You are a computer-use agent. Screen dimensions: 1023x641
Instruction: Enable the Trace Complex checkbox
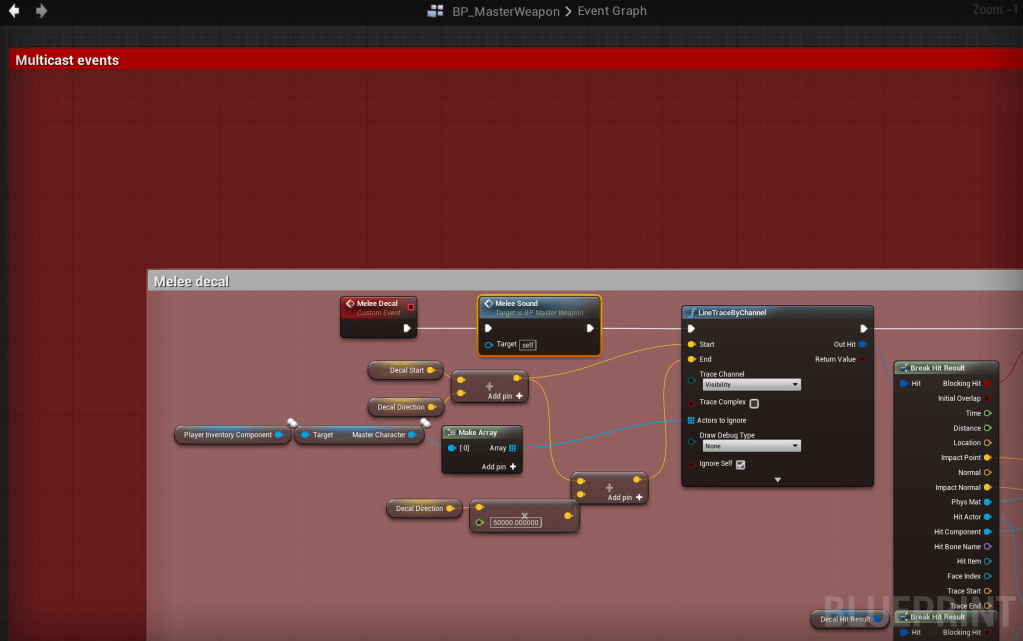(754, 403)
